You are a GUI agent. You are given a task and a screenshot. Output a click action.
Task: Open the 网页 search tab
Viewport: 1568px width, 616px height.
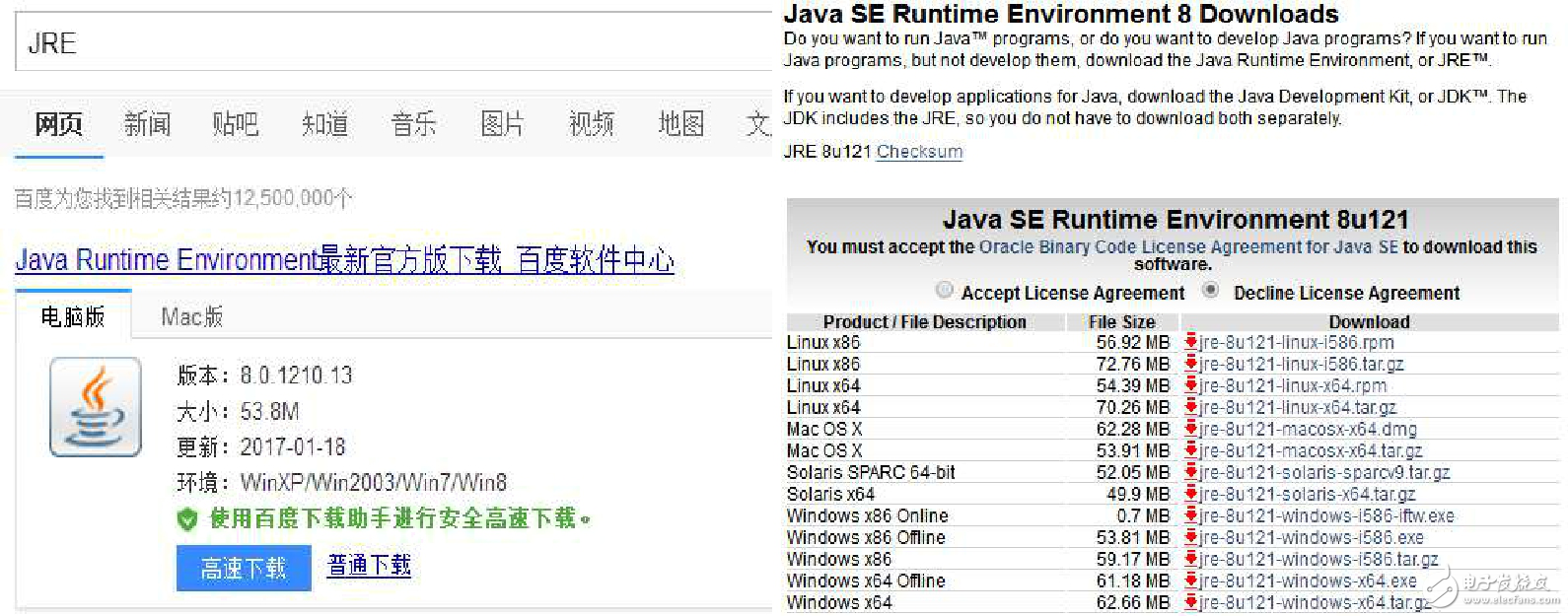click(x=59, y=124)
